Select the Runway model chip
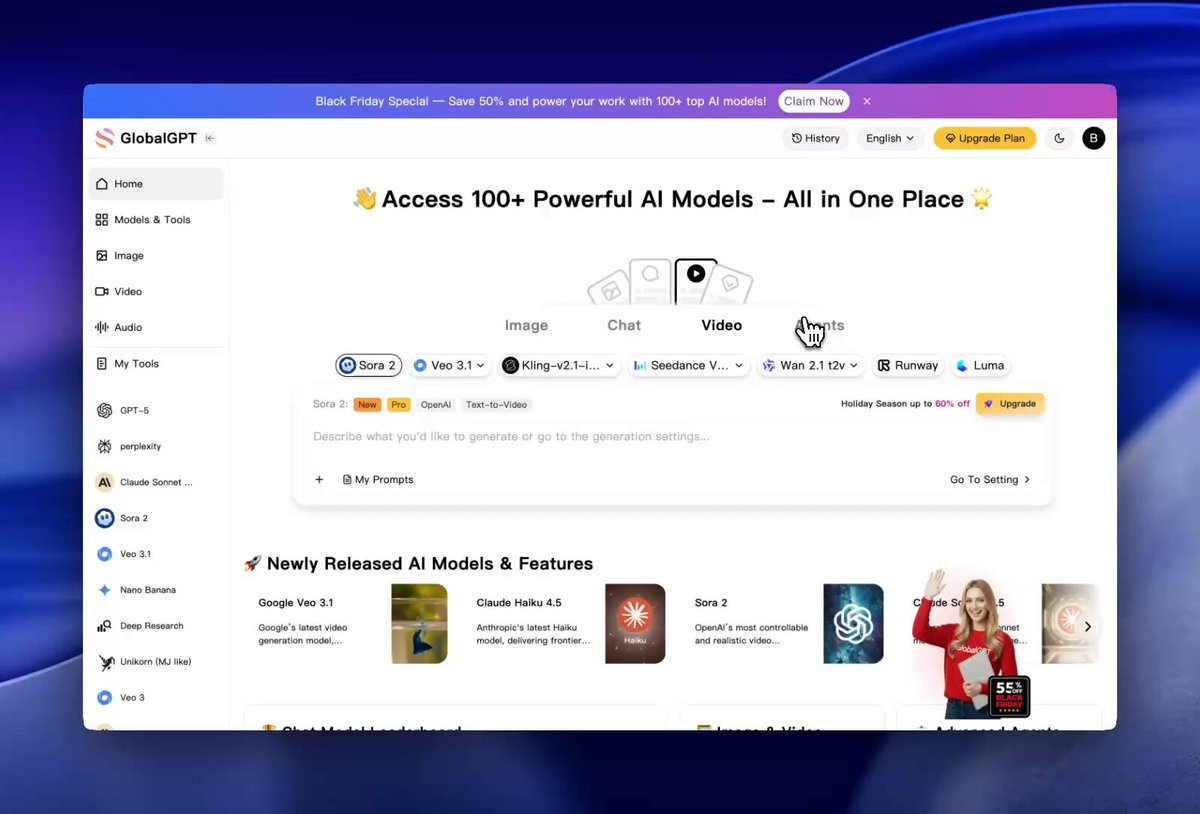 point(908,366)
